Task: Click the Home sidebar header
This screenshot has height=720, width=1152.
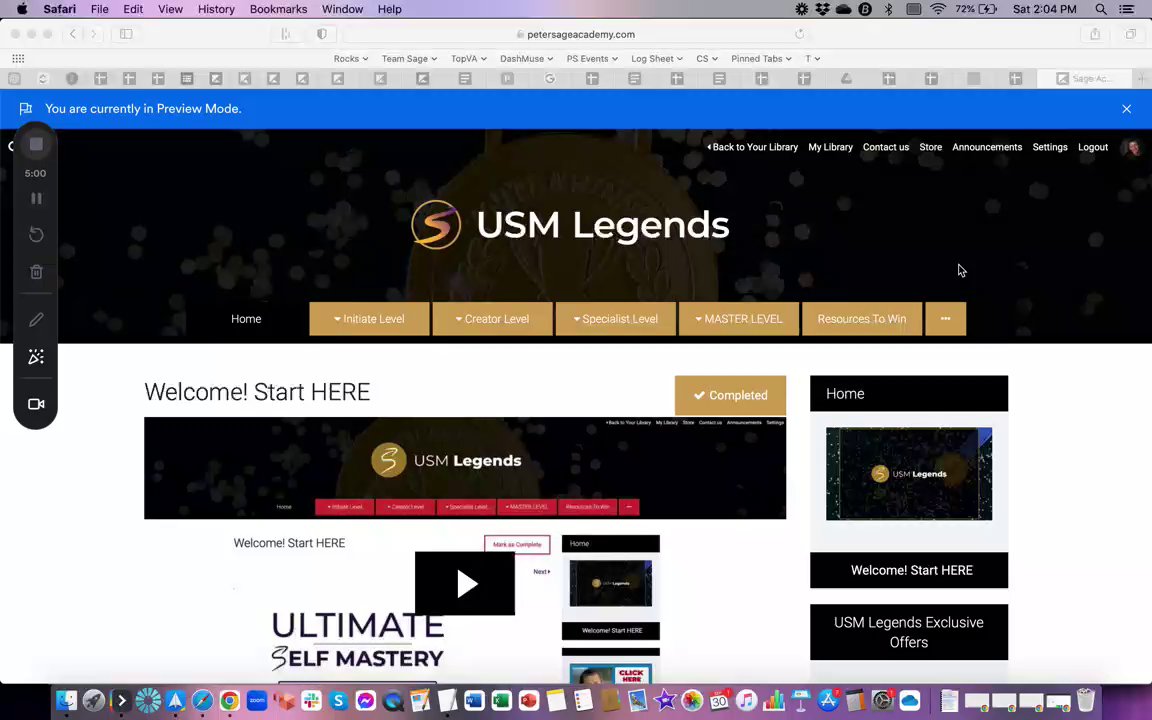Action: tap(909, 394)
